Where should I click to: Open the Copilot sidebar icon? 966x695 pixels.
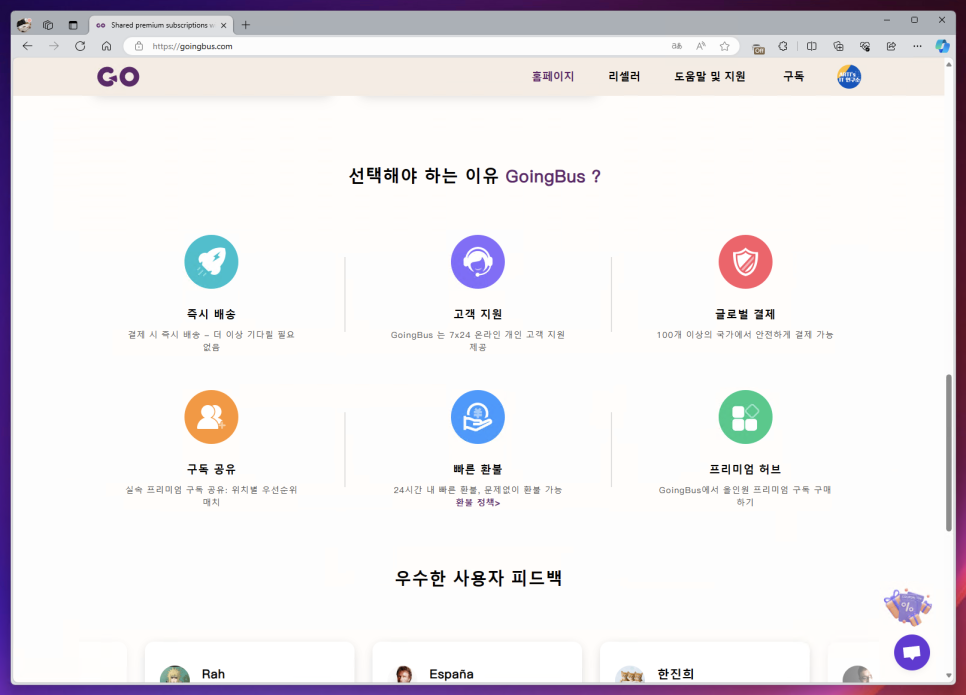tap(942, 46)
